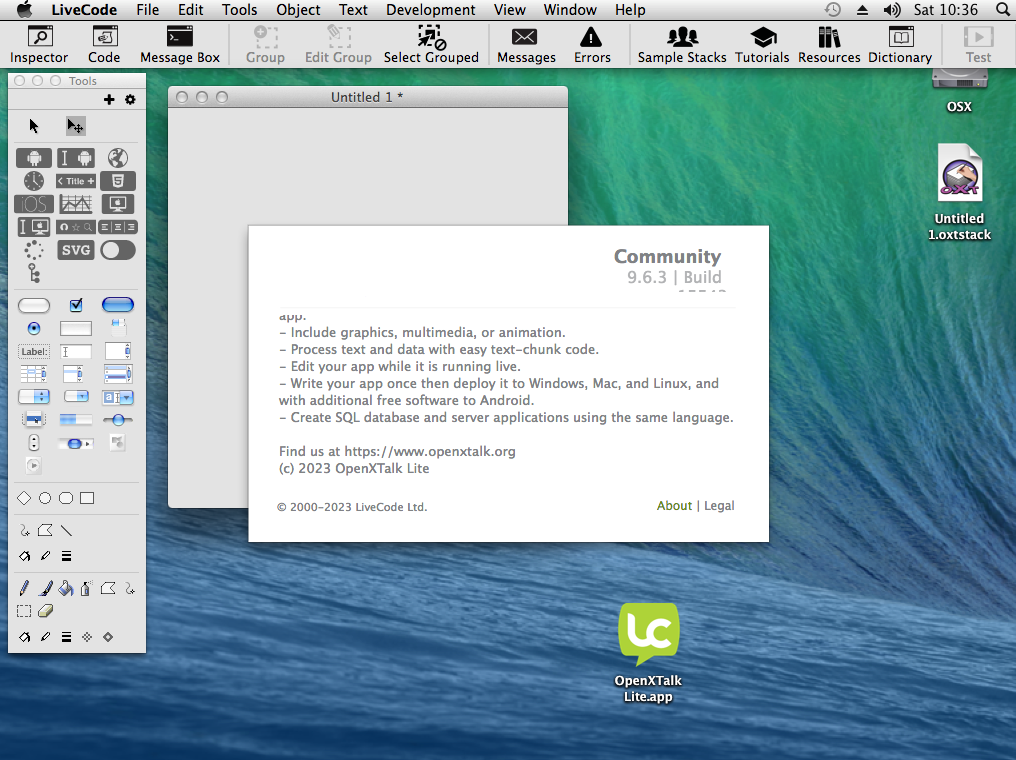Choose the progress bar control tool

[x=76, y=420]
